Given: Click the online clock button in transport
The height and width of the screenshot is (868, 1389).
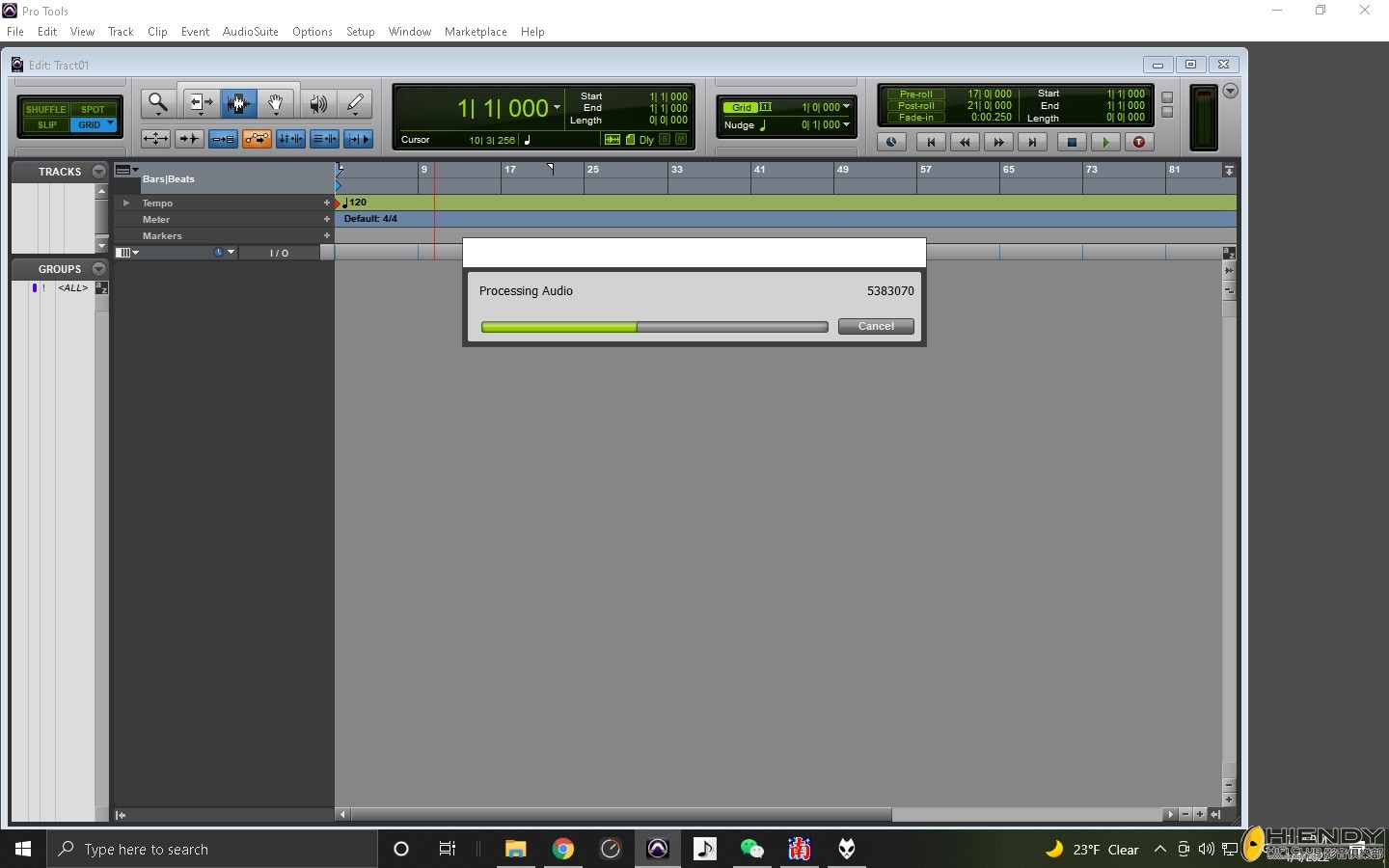Looking at the screenshot, I should click(891, 142).
